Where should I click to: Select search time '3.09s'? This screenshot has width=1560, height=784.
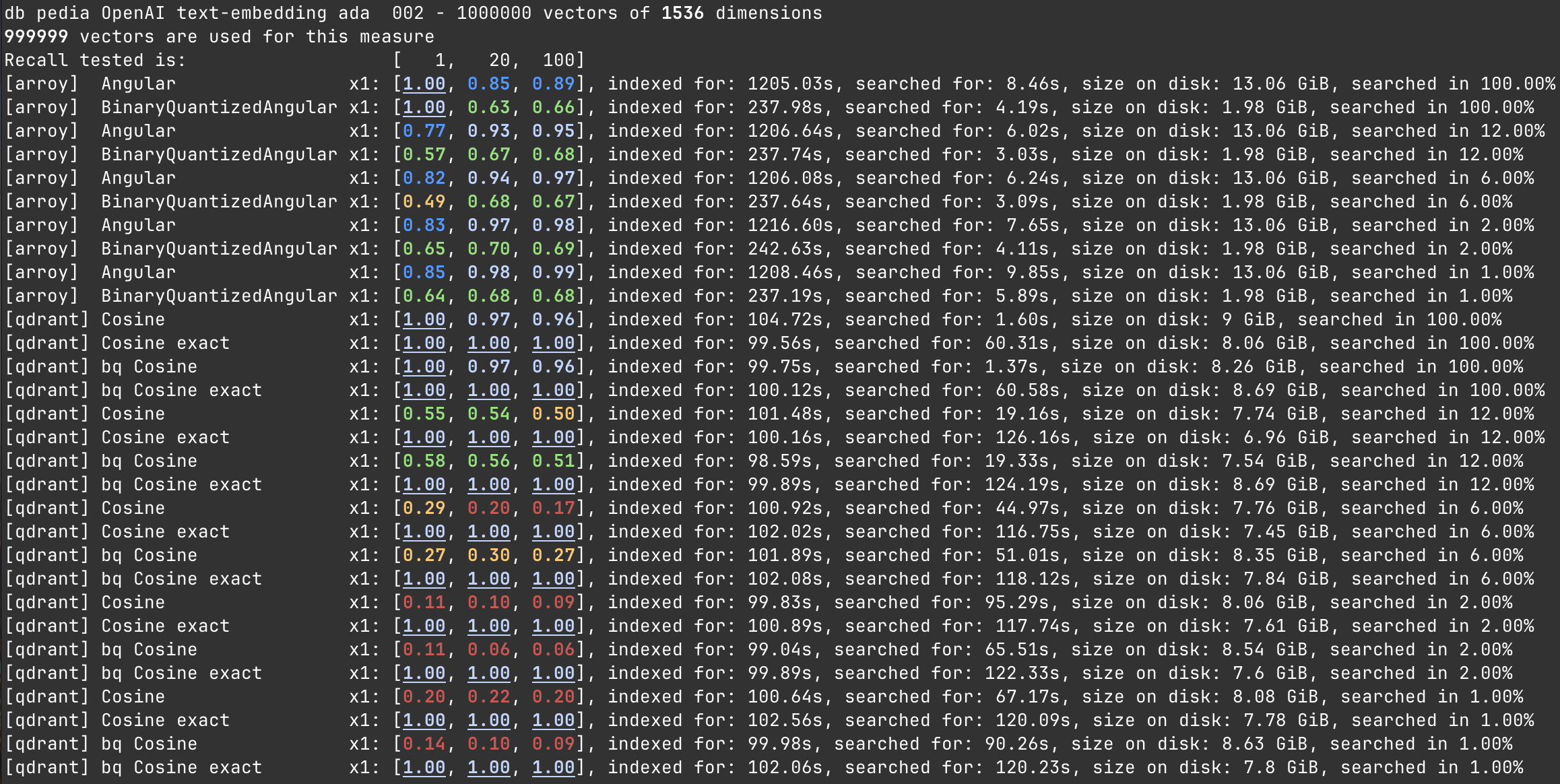1022,201
